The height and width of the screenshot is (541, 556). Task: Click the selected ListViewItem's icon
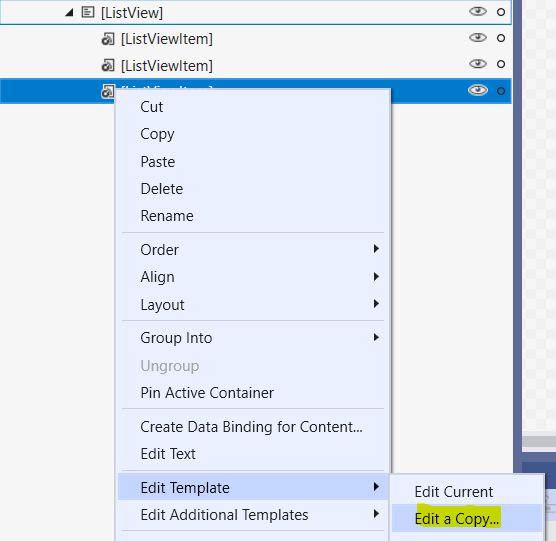[108, 91]
